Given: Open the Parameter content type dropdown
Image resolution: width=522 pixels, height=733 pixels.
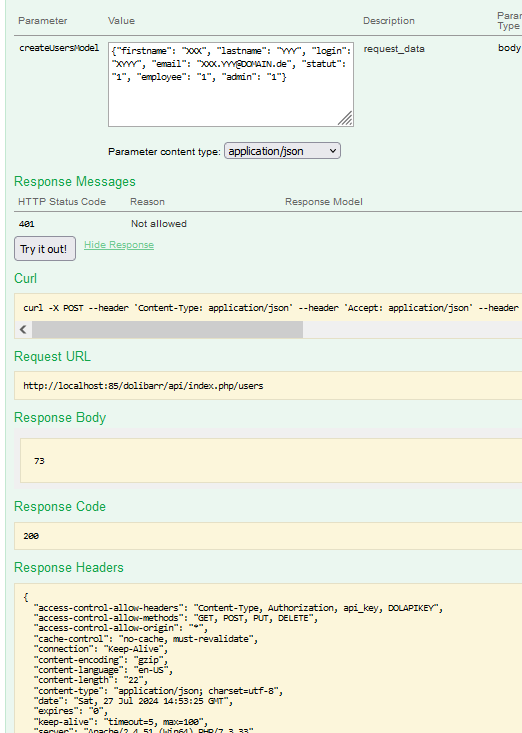Looking at the screenshot, I should [x=282, y=151].
